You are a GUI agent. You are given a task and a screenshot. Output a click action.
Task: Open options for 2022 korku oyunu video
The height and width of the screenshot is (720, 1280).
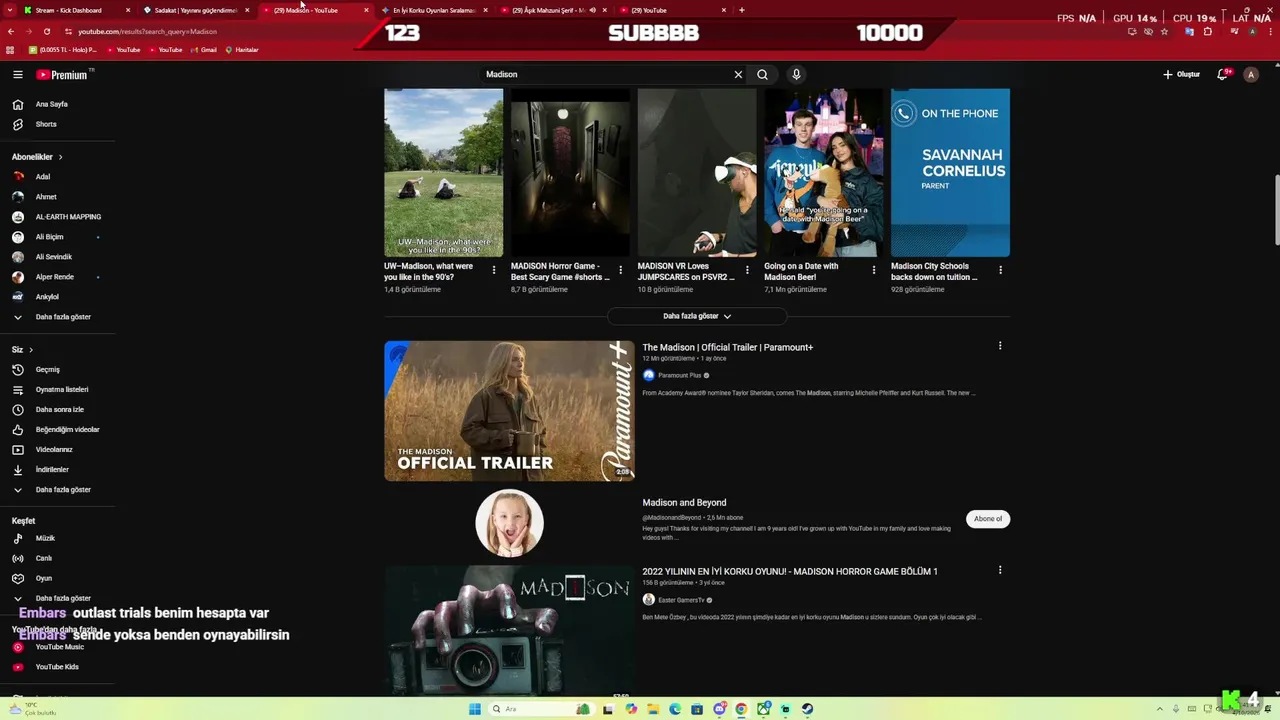(x=1000, y=570)
